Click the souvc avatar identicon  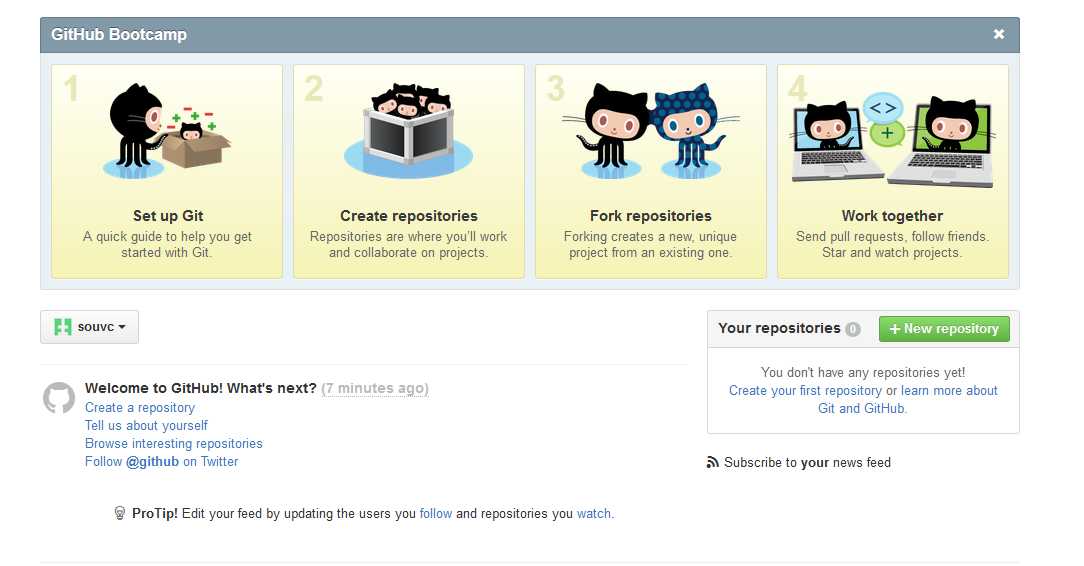63,327
